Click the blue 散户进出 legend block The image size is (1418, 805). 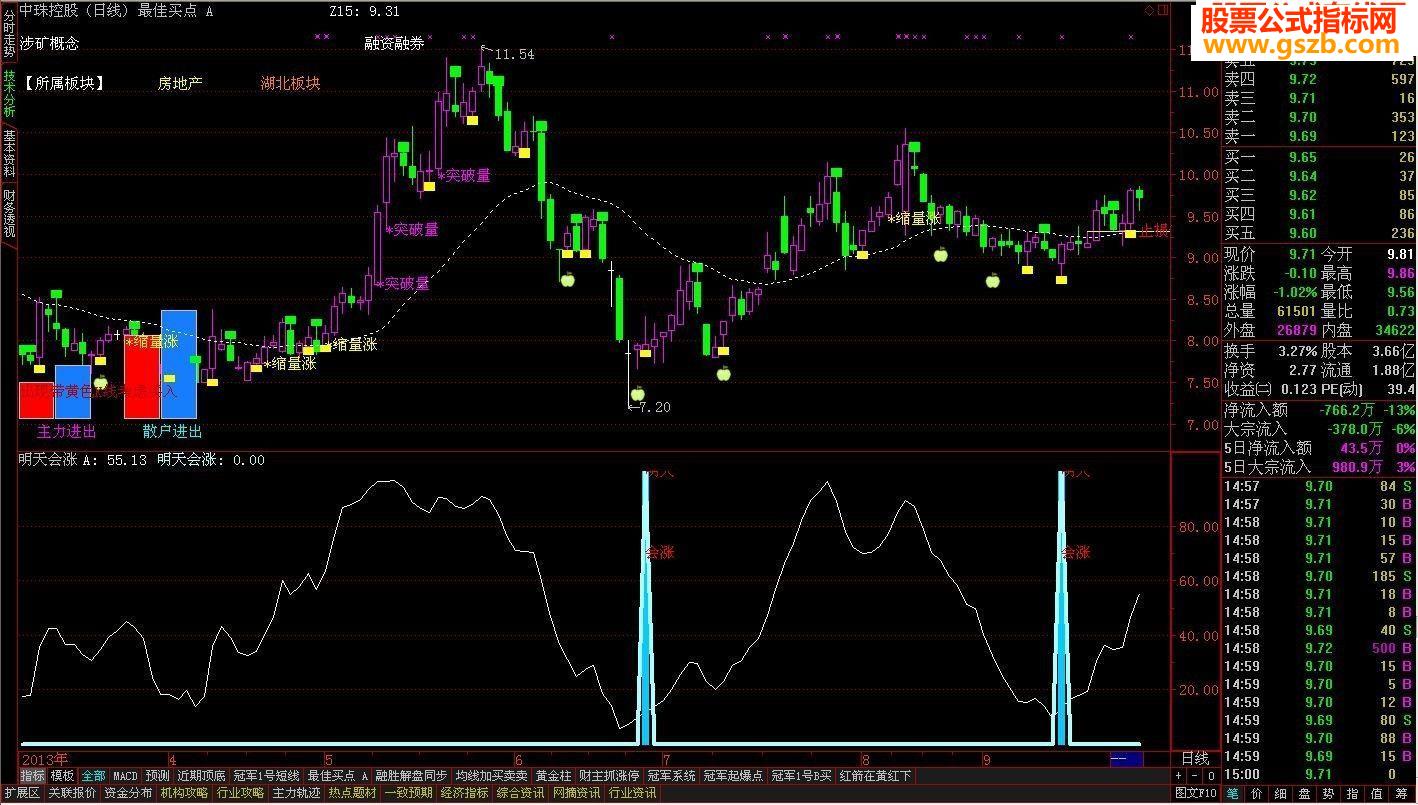(x=179, y=364)
